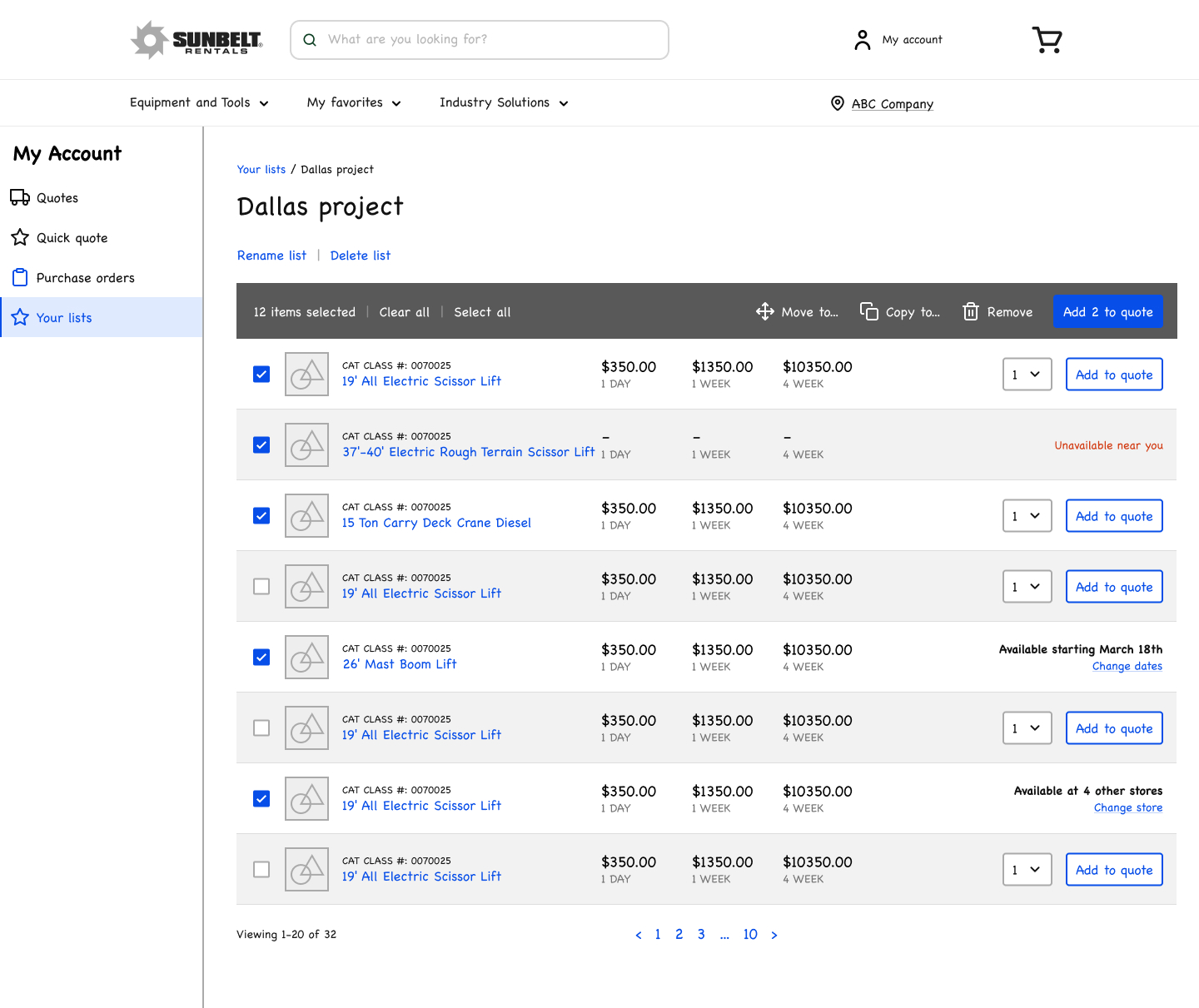Go to page 10 of the list

(750, 934)
